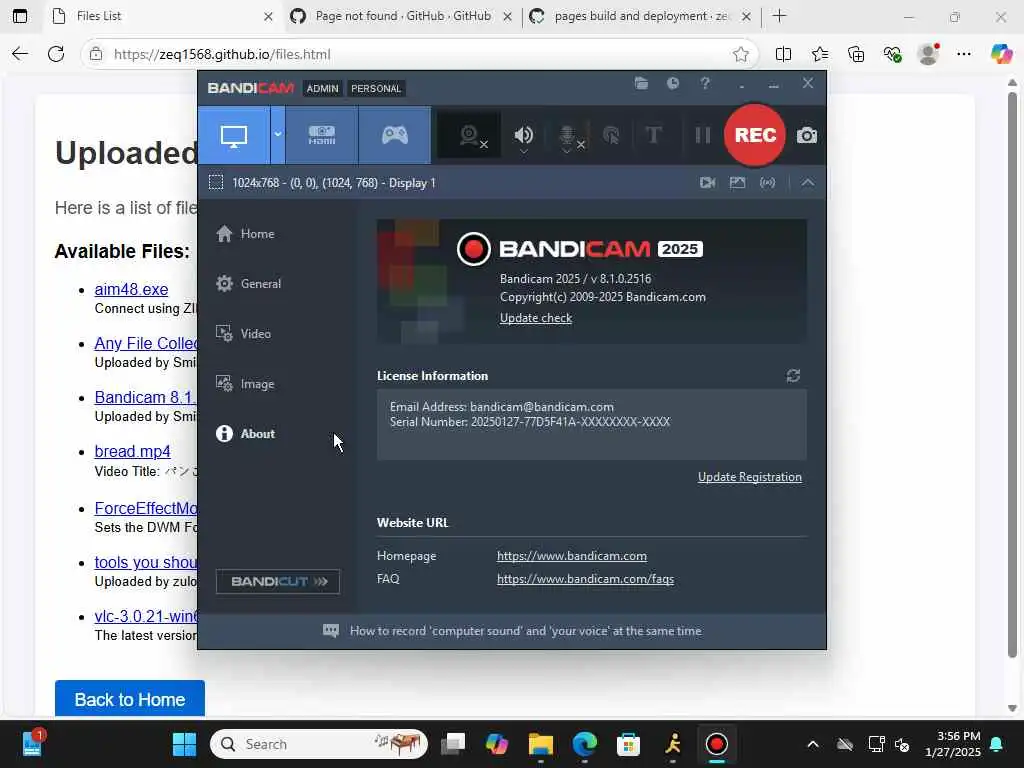Open the taskbar clock and date
This screenshot has width=1024, height=768.
point(953,744)
